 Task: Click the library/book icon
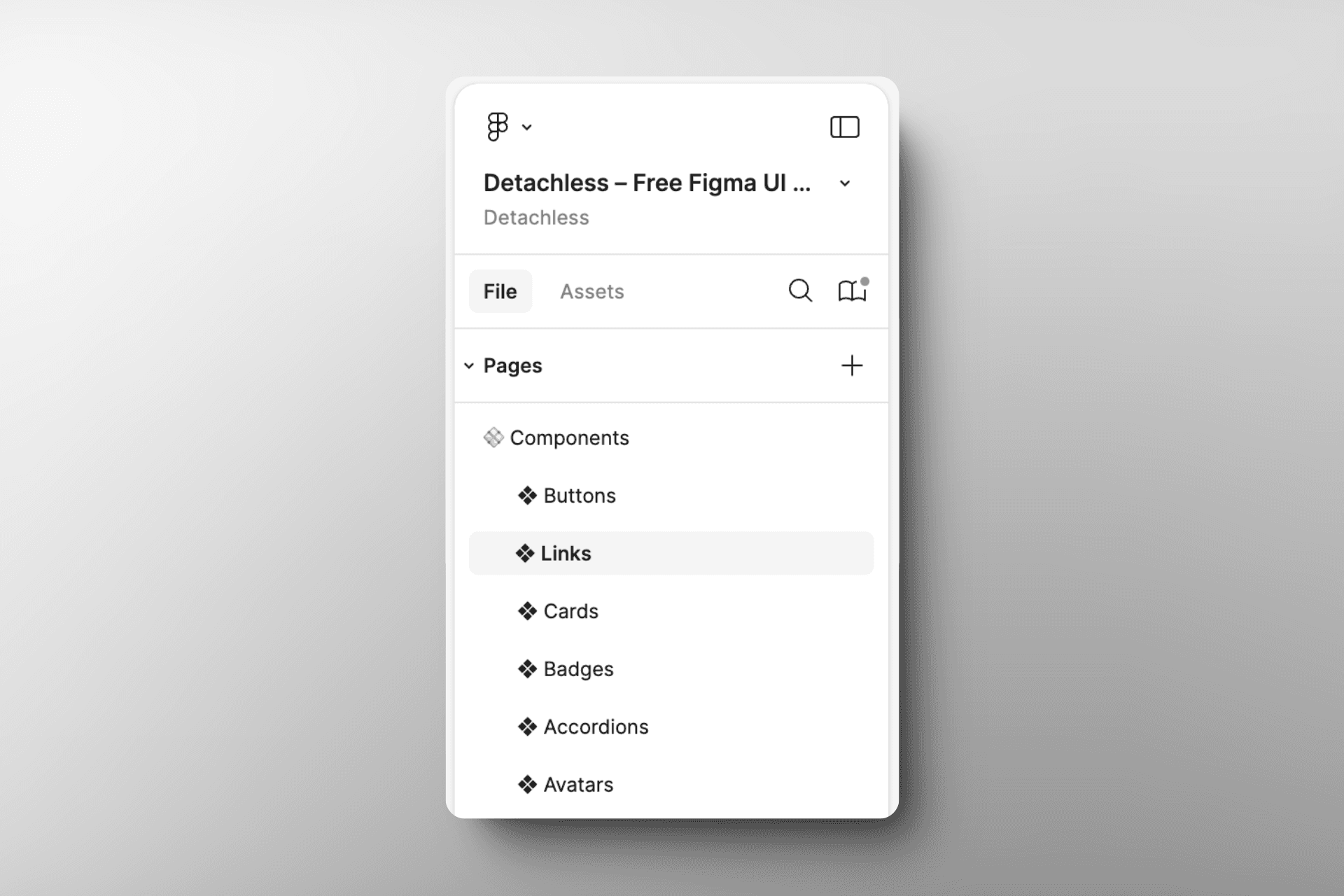[x=852, y=291]
